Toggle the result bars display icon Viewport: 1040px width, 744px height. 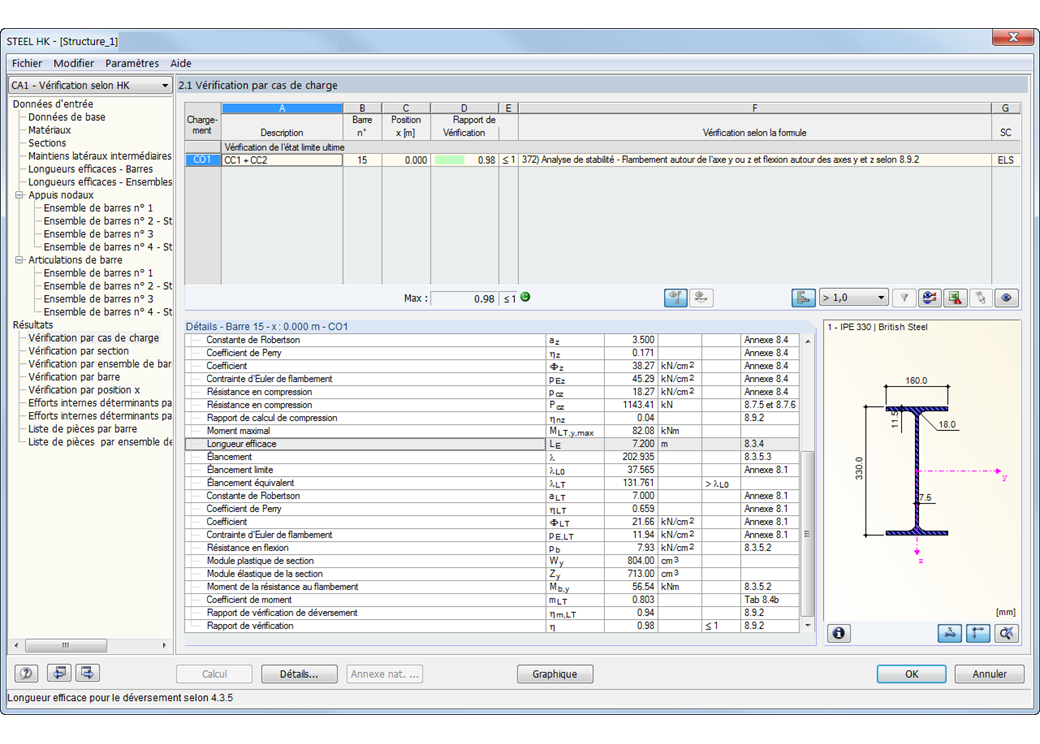point(803,298)
